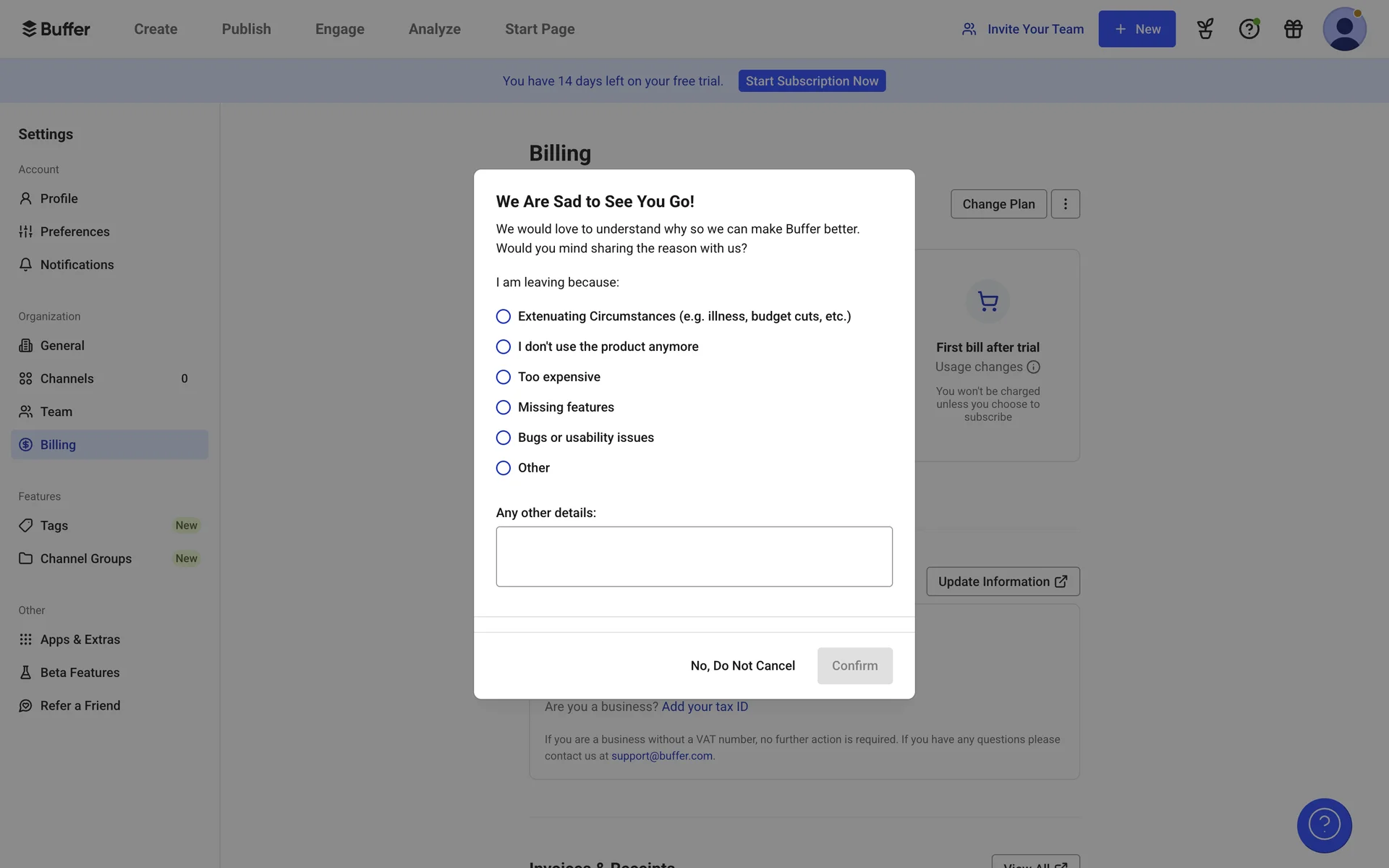Image resolution: width=1389 pixels, height=868 pixels.
Task: Open the three-dot menu beside Change Plan
Action: tap(1065, 204)
